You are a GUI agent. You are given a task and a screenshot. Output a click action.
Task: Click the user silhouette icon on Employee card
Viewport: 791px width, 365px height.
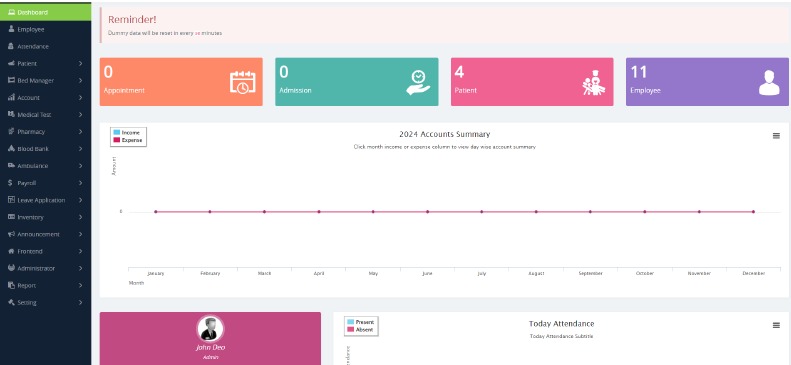point(769,82)
